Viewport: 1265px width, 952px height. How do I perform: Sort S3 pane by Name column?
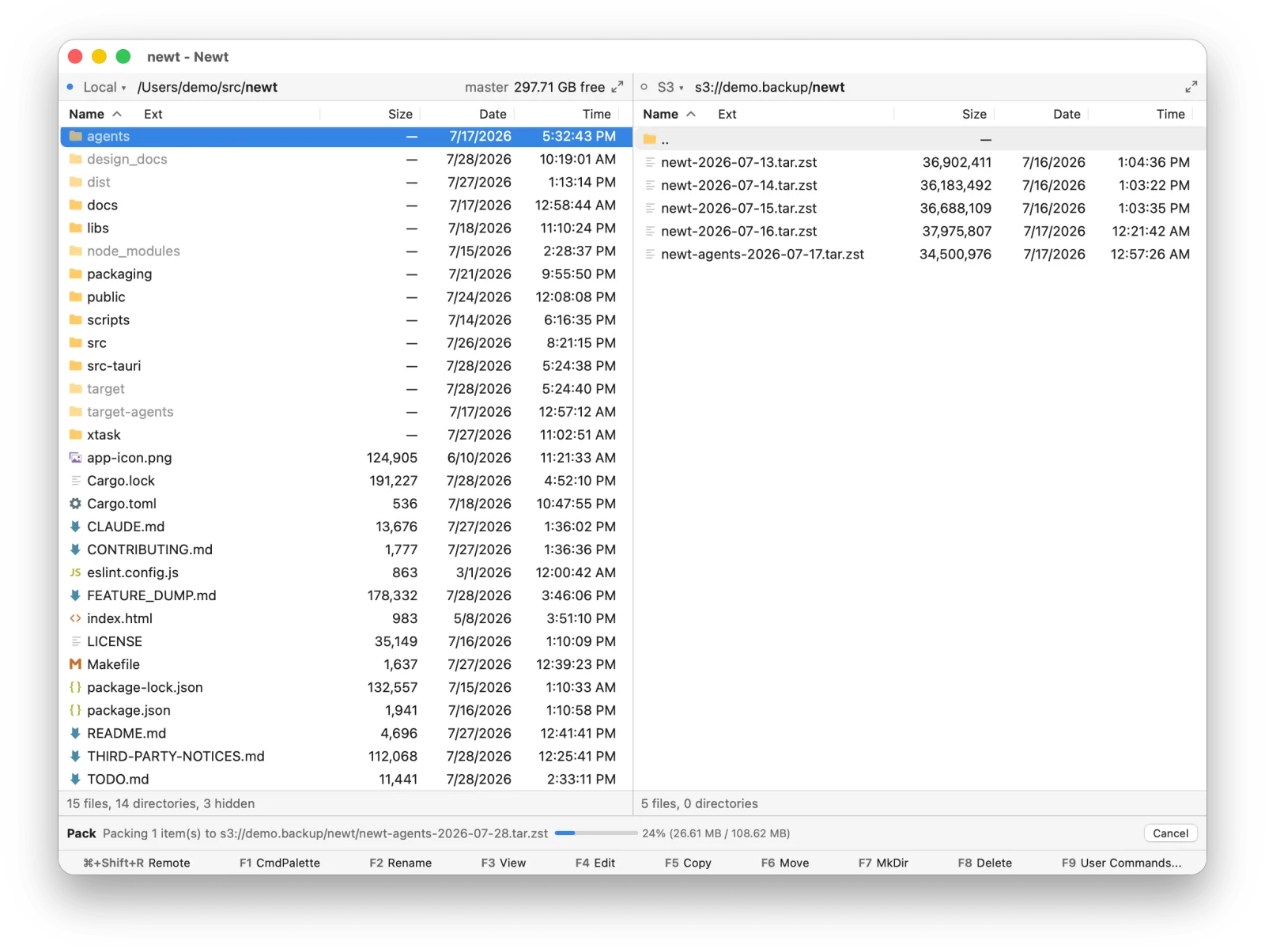(669, 114)
